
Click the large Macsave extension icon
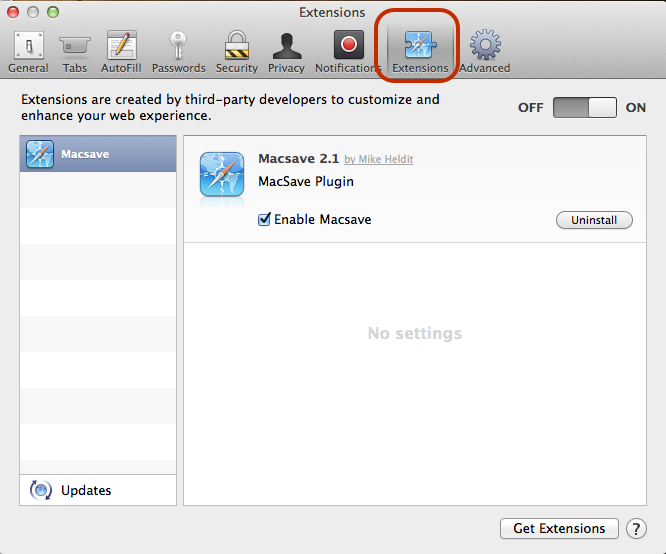point(222,174)
